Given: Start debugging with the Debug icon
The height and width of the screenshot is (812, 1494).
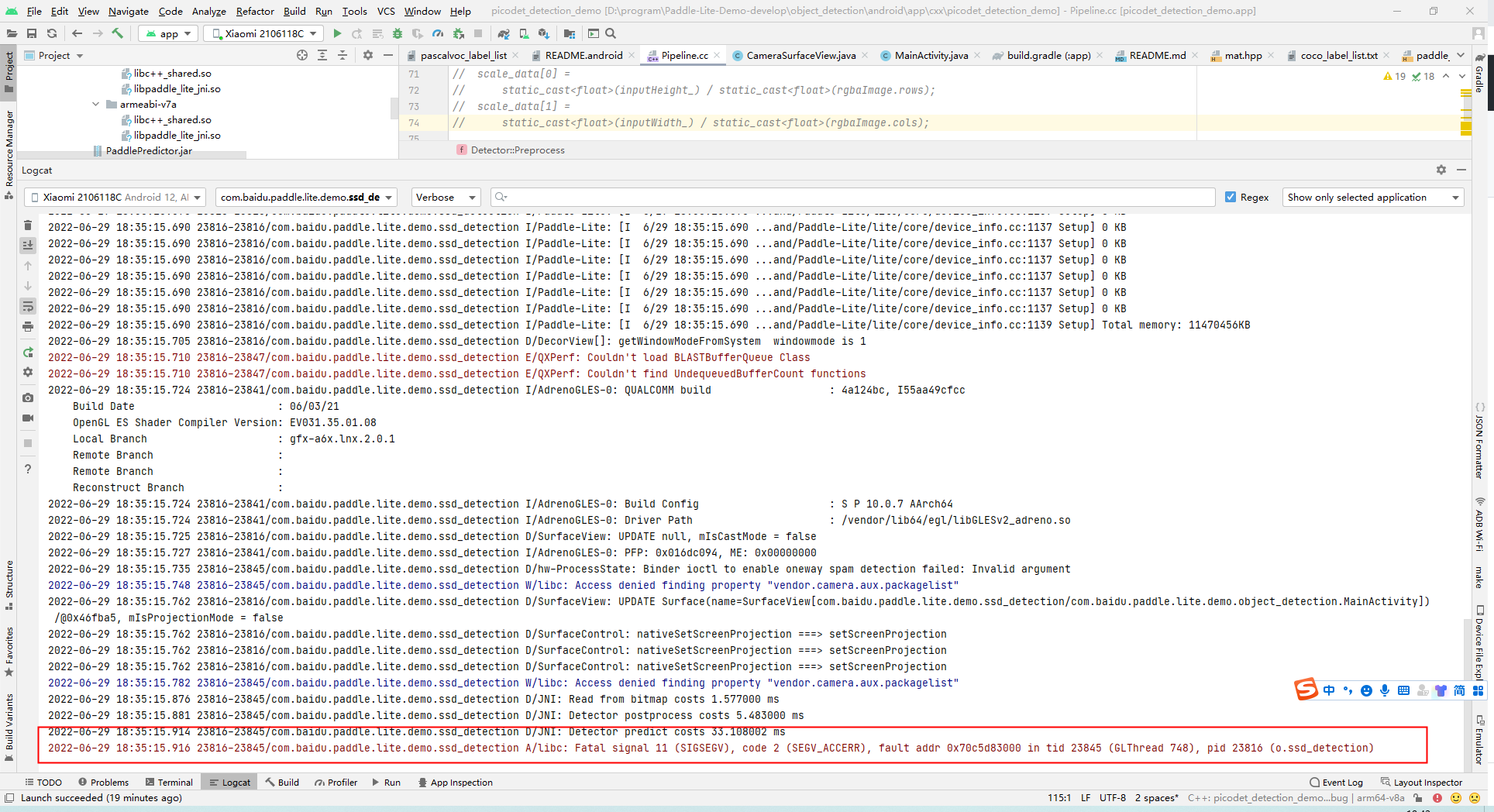Looking at the screenshot, I should [397, 33].
